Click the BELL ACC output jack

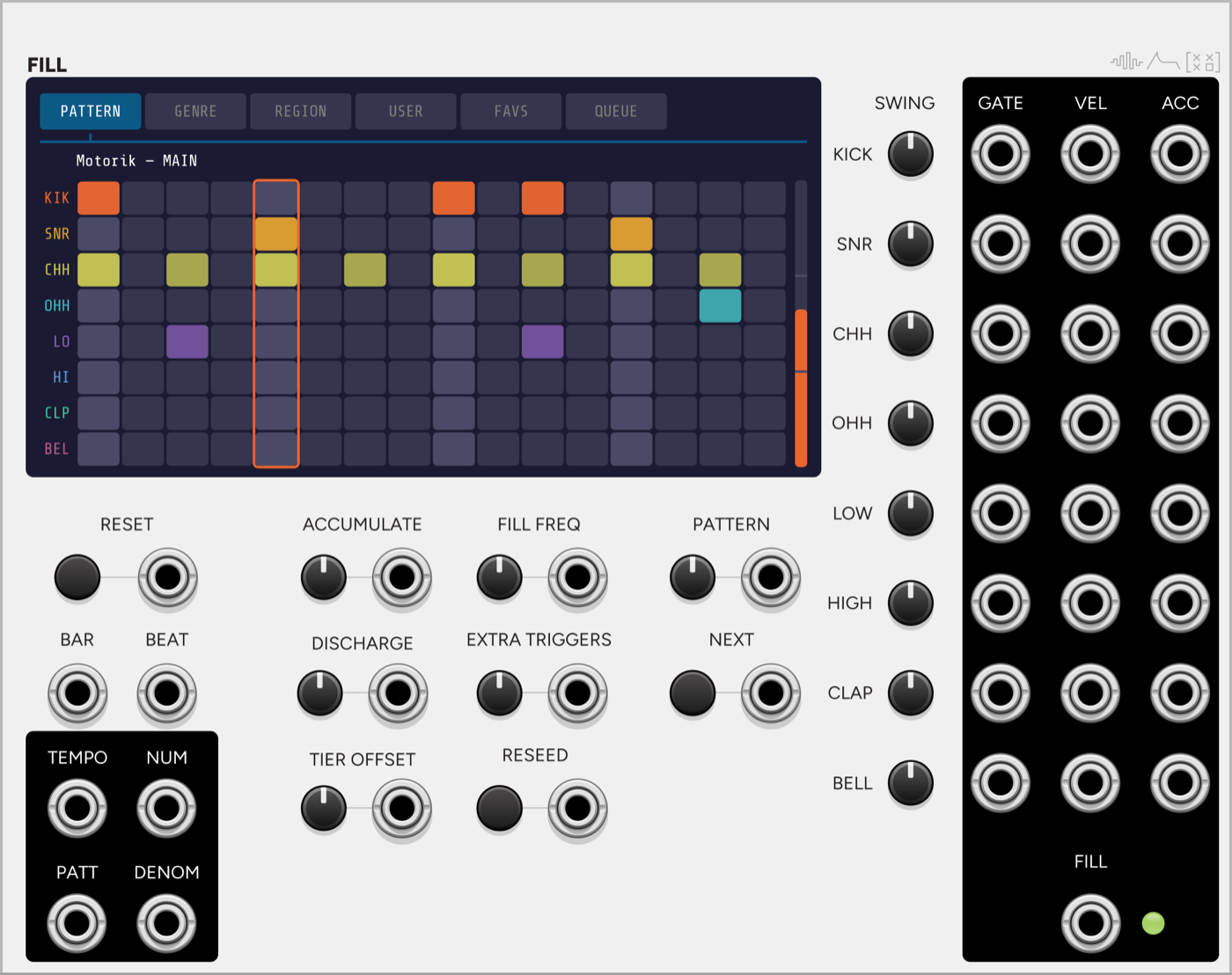(1180, 782)
